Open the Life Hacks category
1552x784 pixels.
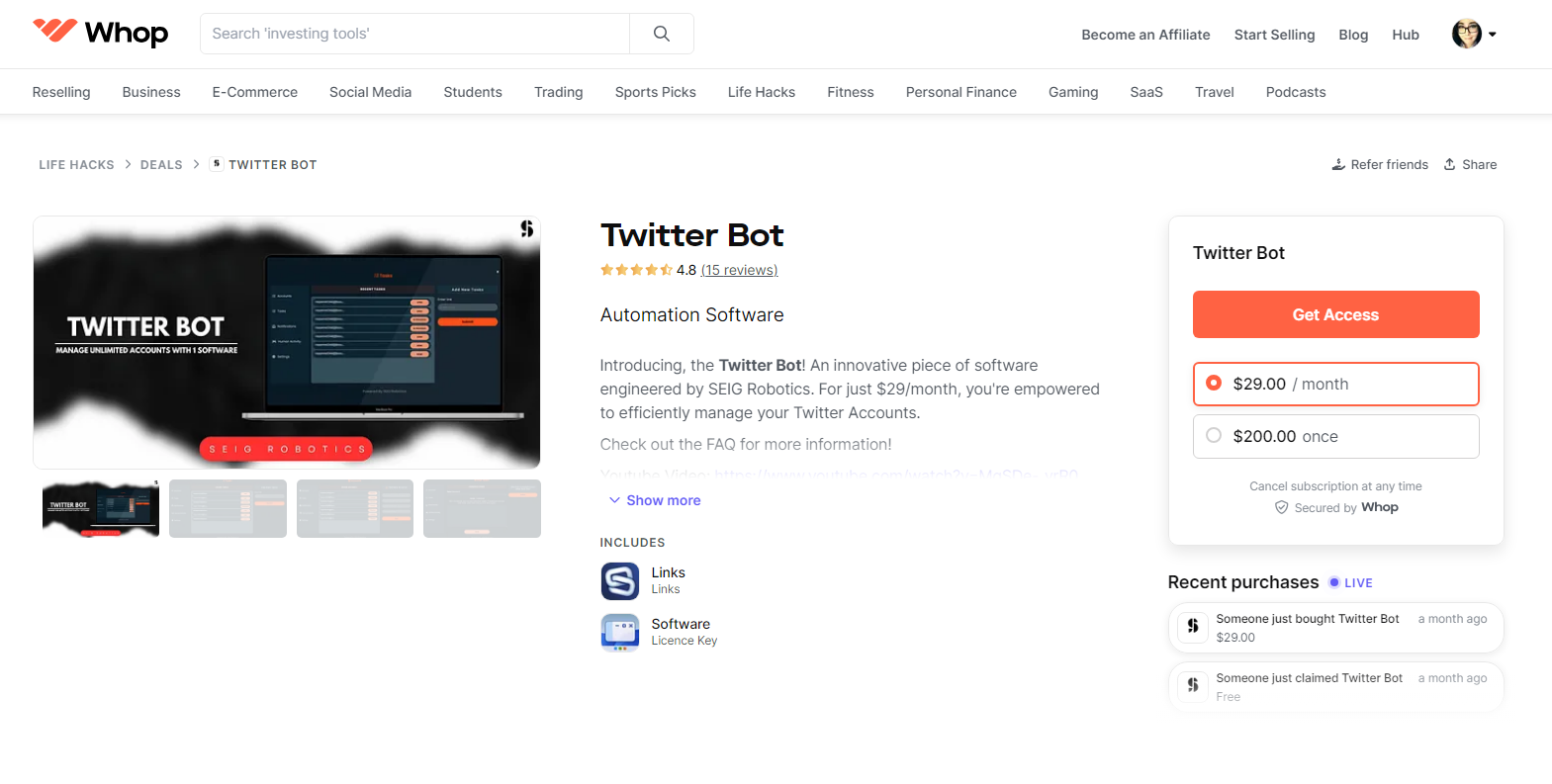pos(762,92)
